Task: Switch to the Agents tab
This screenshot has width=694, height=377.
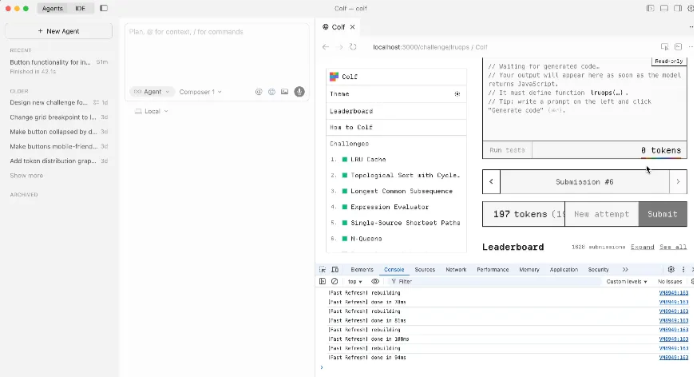Action: click(x=52, y=8)
